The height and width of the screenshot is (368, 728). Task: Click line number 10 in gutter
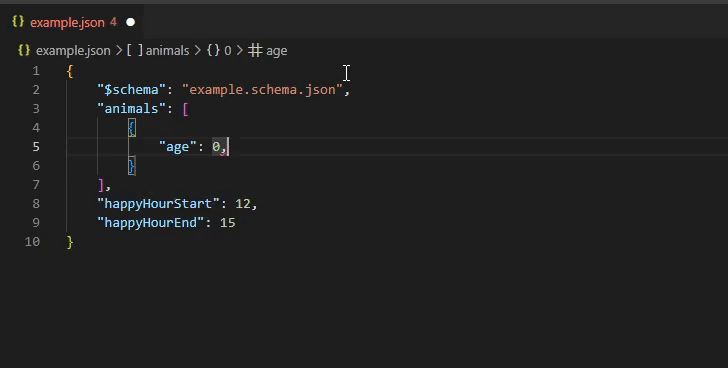tap(32, 242)
